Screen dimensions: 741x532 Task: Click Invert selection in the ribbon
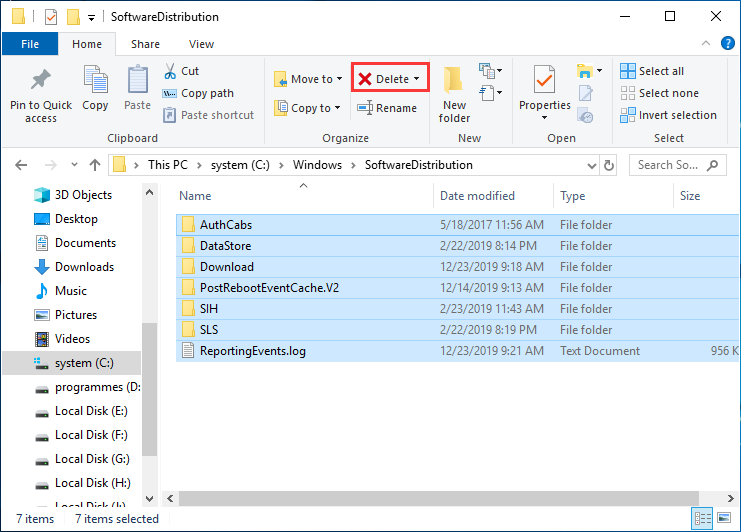pos(668,115)
